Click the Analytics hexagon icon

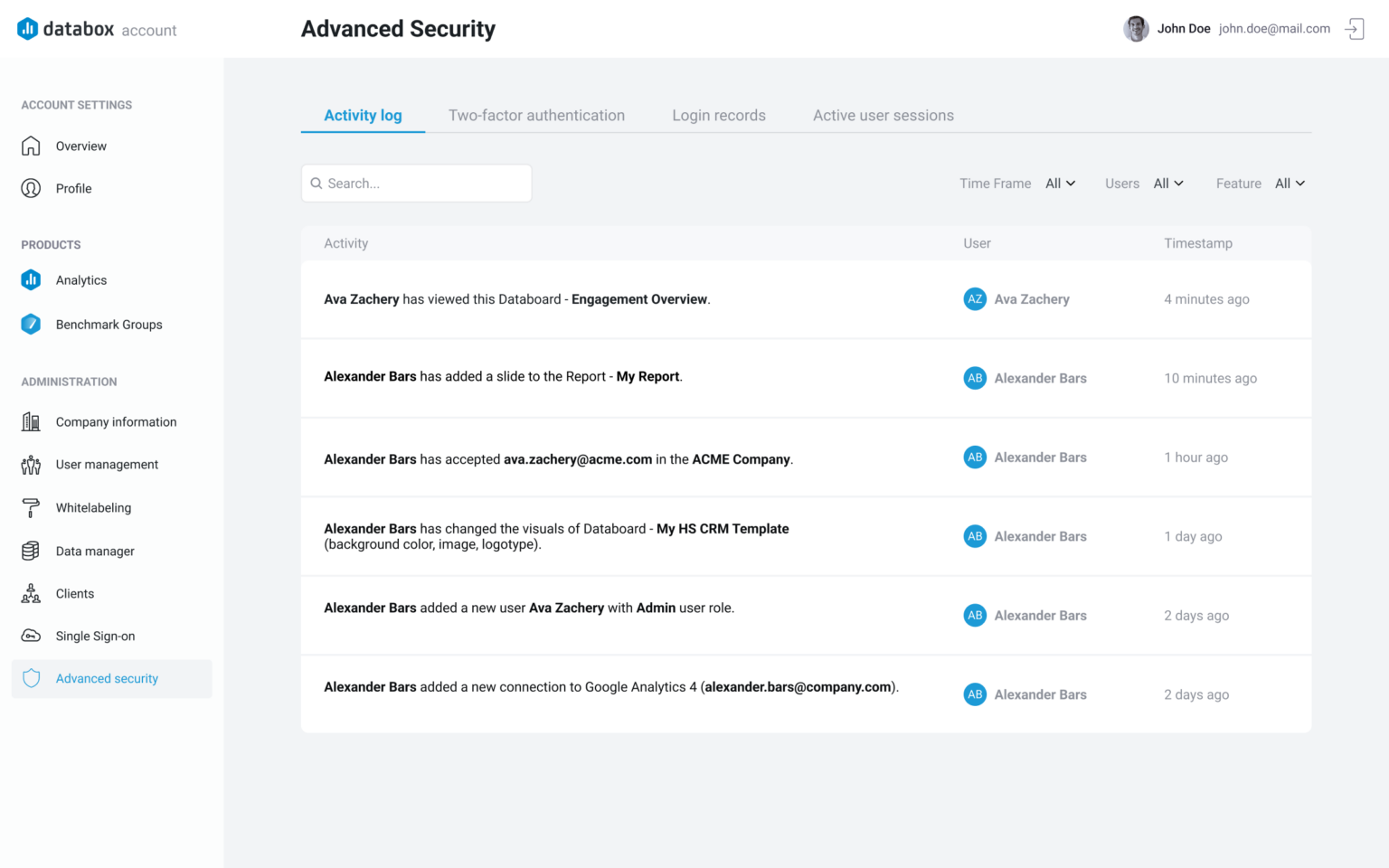[x=31, y=280]
